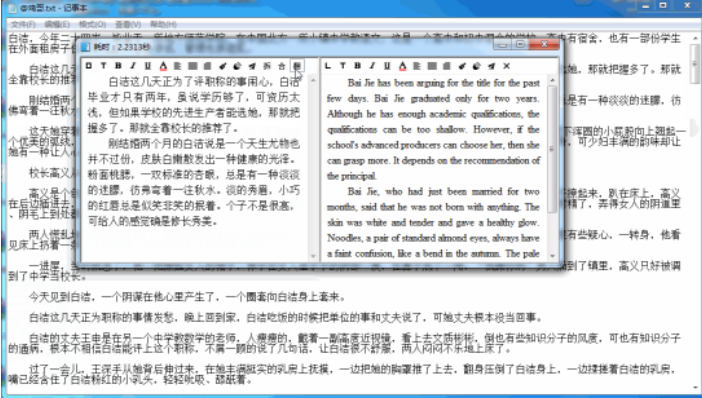The image size is (702, 398).
Task: Close the 耗时 translation window
Action: point(544,44)
